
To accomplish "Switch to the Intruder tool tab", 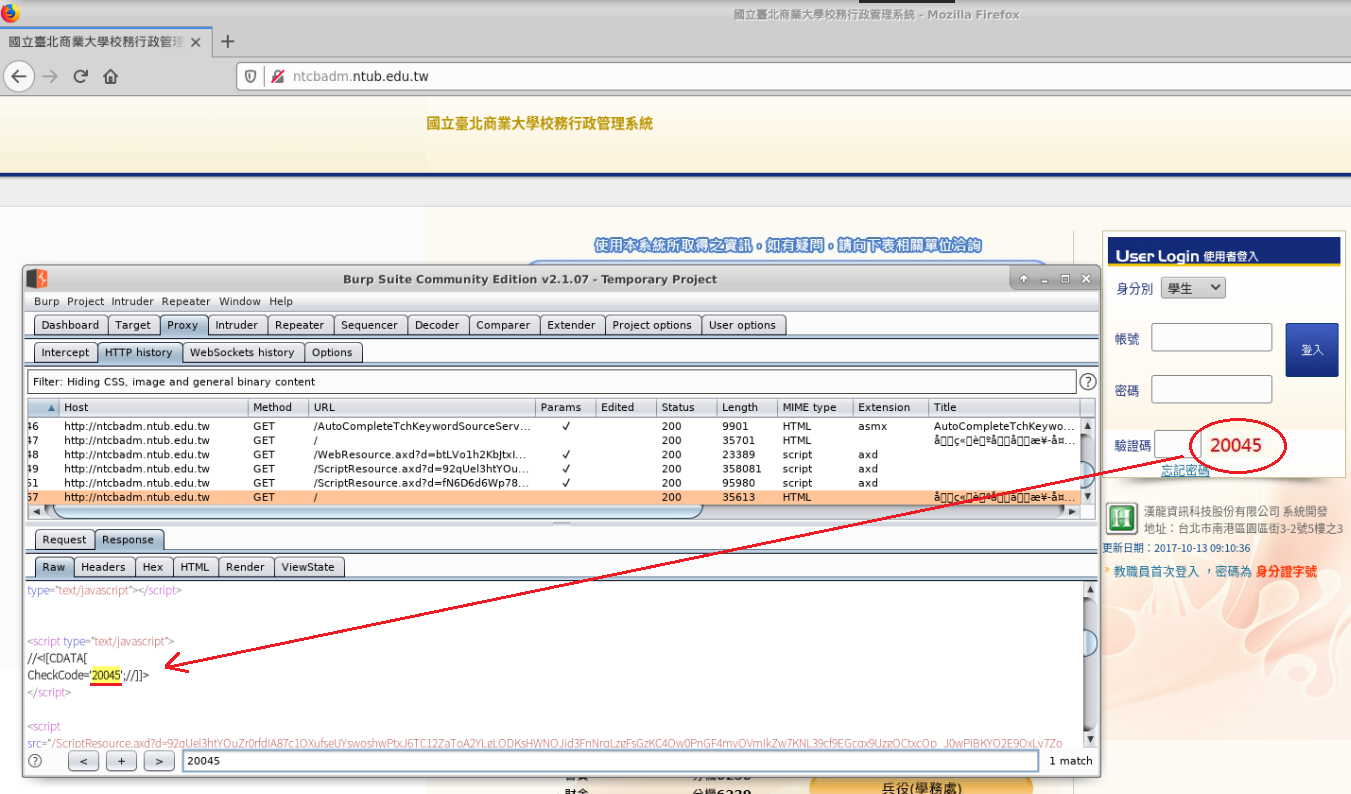I will pyautogui.click(x=237, y=325).
